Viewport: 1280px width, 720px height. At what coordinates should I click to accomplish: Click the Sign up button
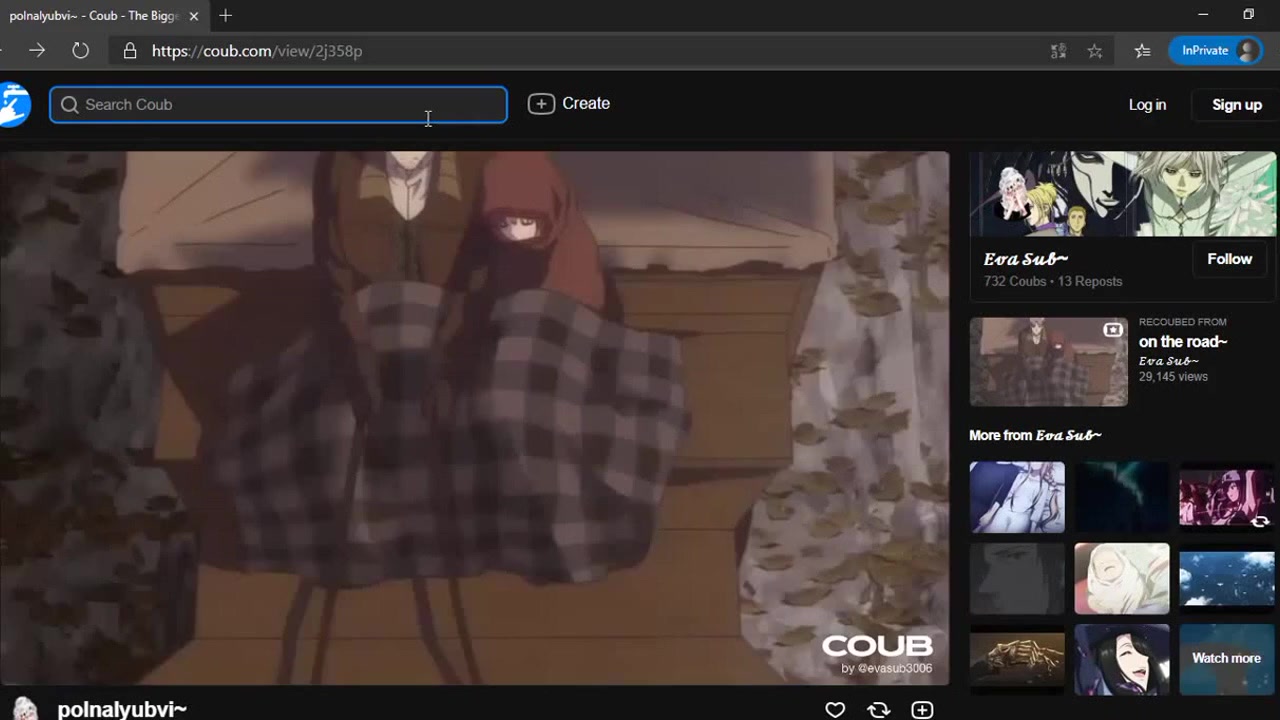(x=1236, y=105)
